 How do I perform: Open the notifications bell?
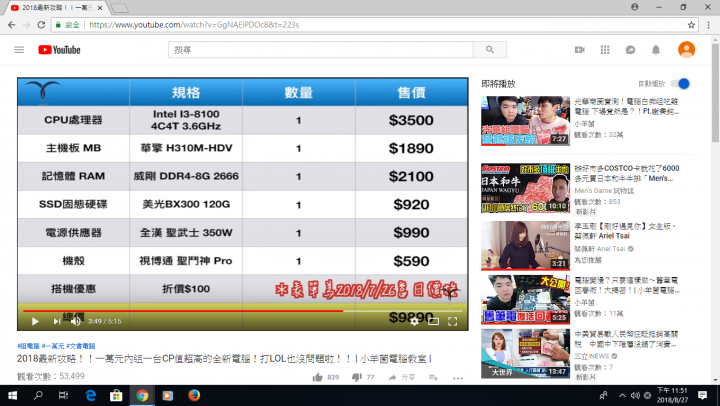tap(656, 50)
